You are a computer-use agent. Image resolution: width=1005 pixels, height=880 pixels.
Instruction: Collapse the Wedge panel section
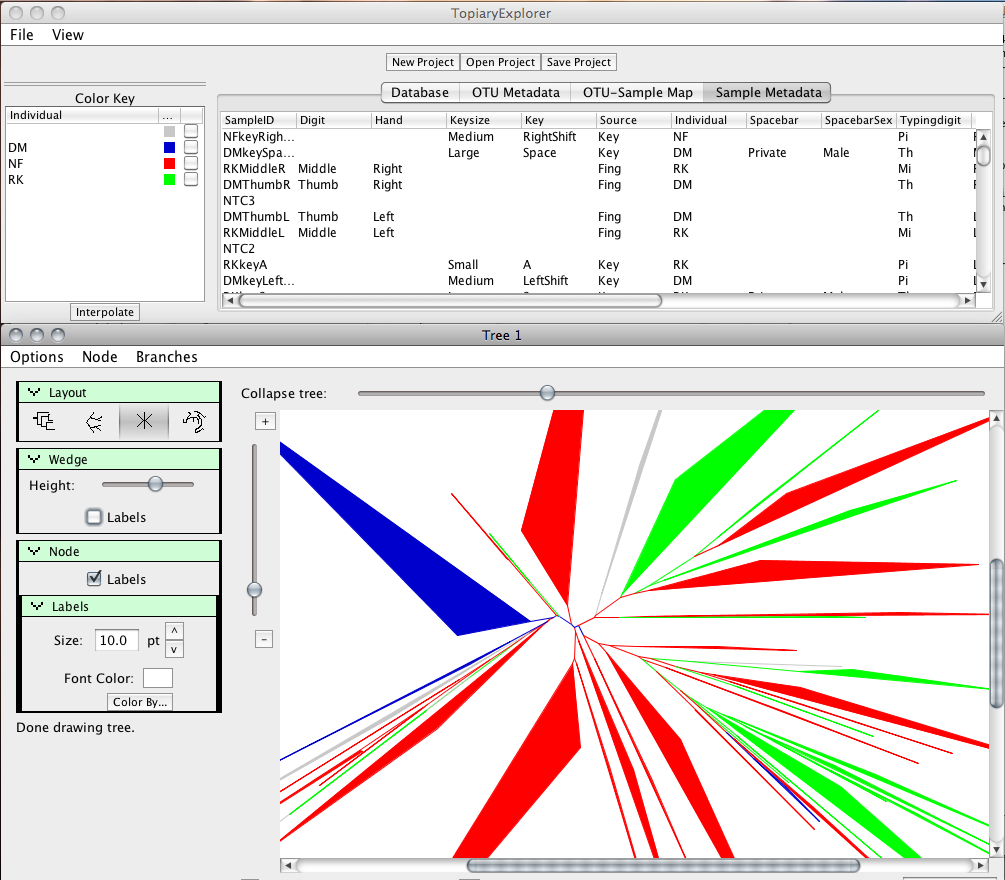coord(34,459)
